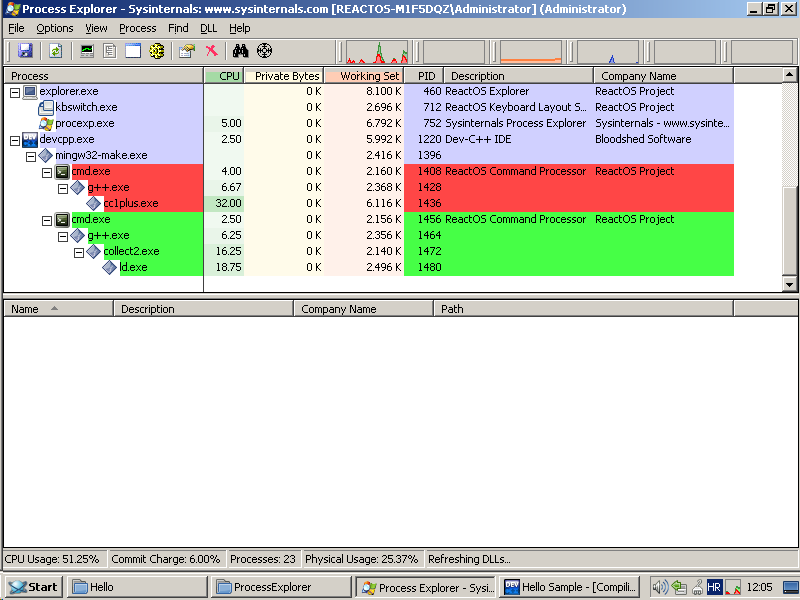Sort lower pane by Path column

(583, 309)
